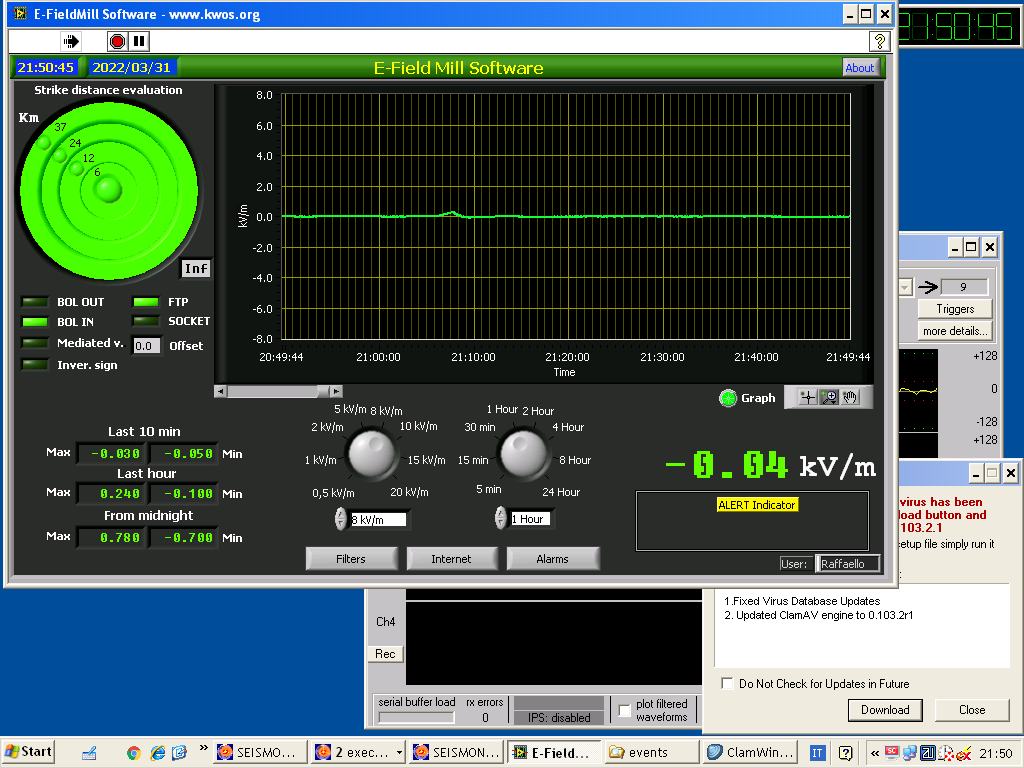Click the time span rotary knob
Screen dimensions: 1024x768
(524, 453)
